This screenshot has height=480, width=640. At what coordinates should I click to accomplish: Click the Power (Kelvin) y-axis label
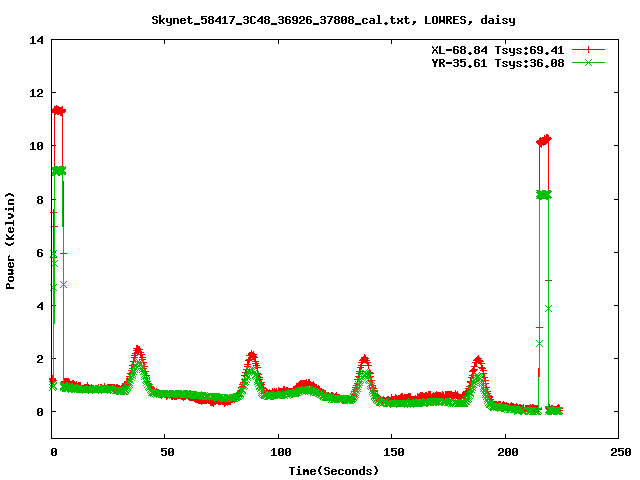pos(10,241)
